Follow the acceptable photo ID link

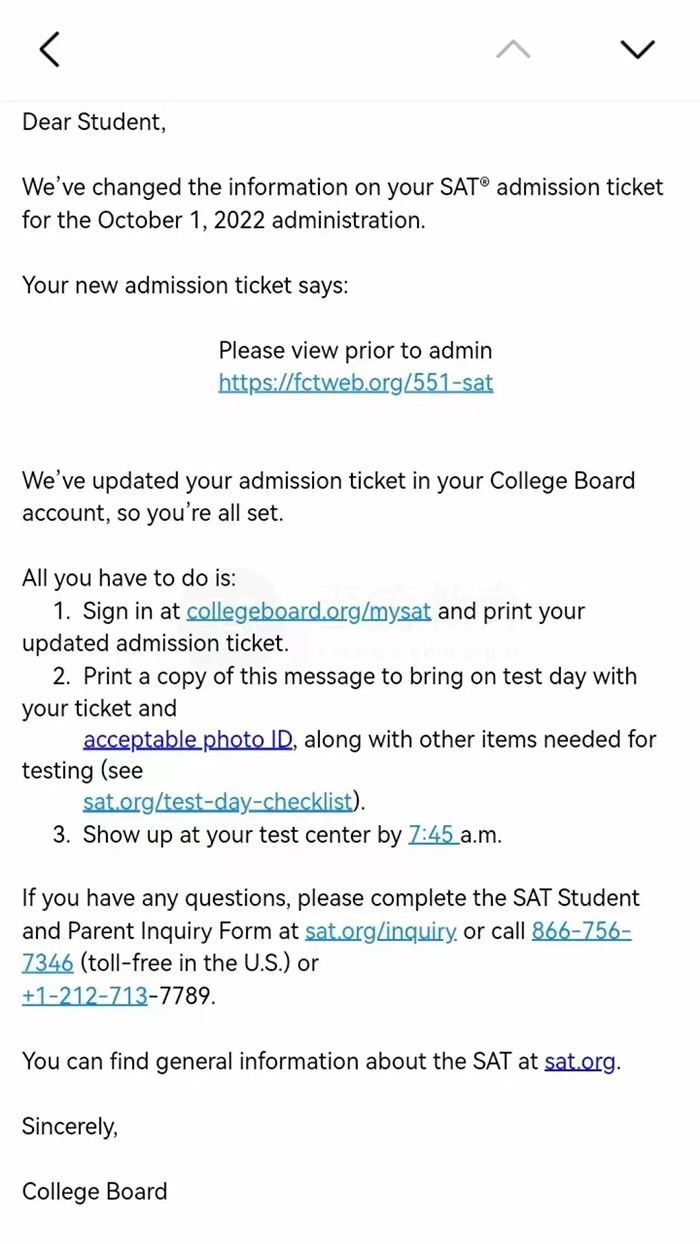pos(188,740)
